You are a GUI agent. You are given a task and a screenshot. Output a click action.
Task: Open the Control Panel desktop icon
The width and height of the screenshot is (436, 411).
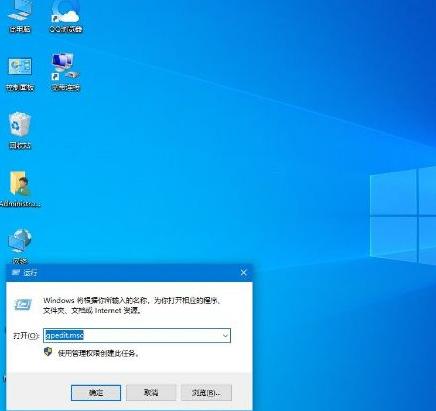click(20, 74)
